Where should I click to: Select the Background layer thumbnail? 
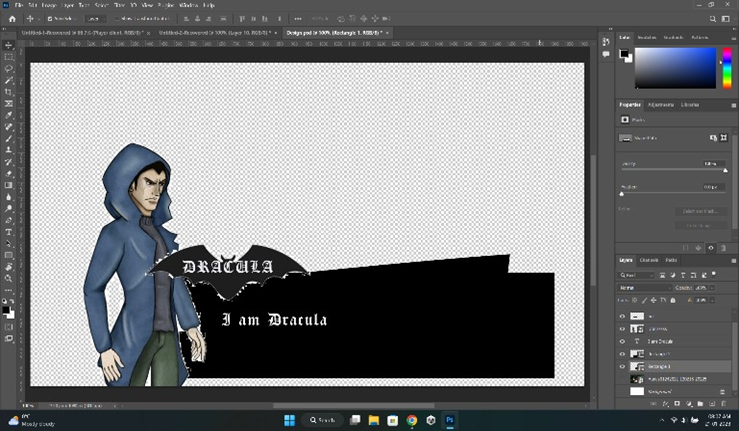637,392
